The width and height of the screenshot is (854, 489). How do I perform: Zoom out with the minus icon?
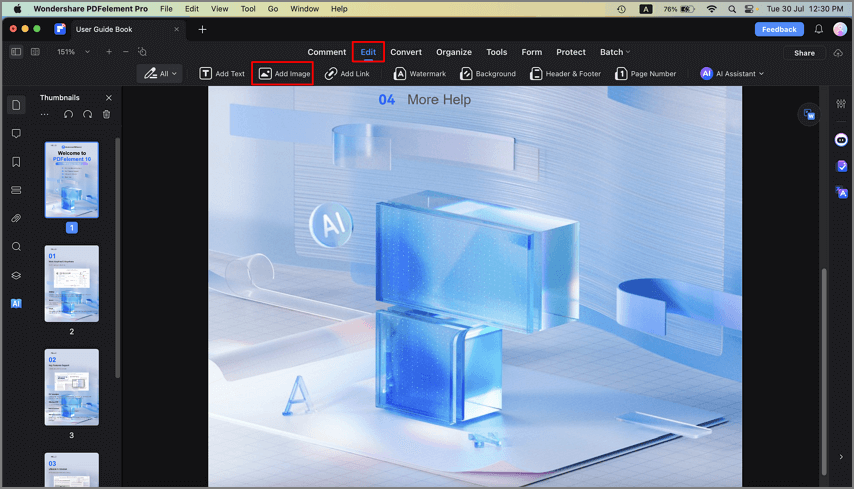click(126, 52)
